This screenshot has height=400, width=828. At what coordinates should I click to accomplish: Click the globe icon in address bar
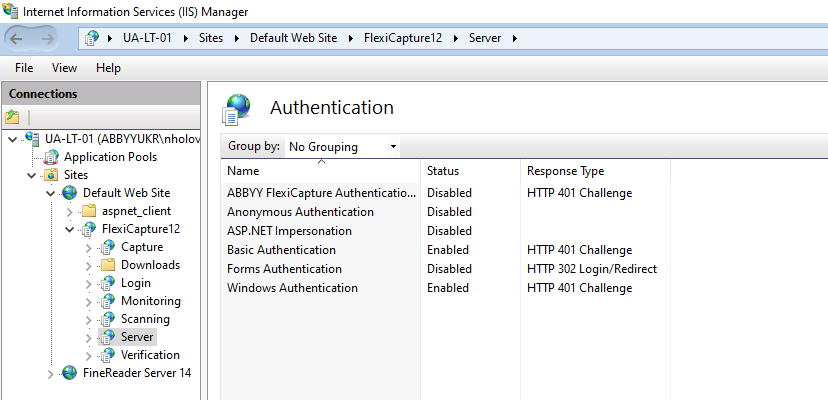click(x=92, y=38)
